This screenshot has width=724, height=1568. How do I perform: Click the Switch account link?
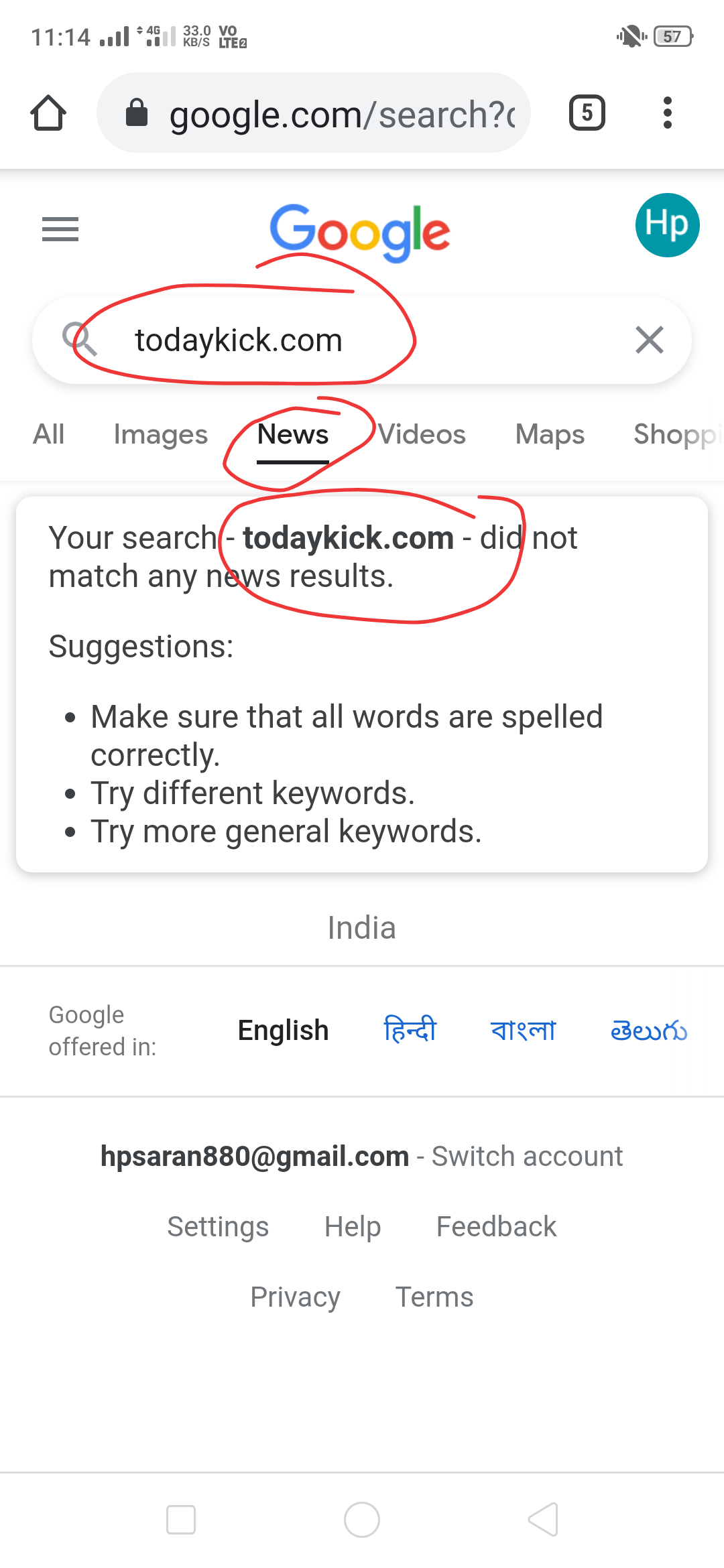[x=527, y=1156]
